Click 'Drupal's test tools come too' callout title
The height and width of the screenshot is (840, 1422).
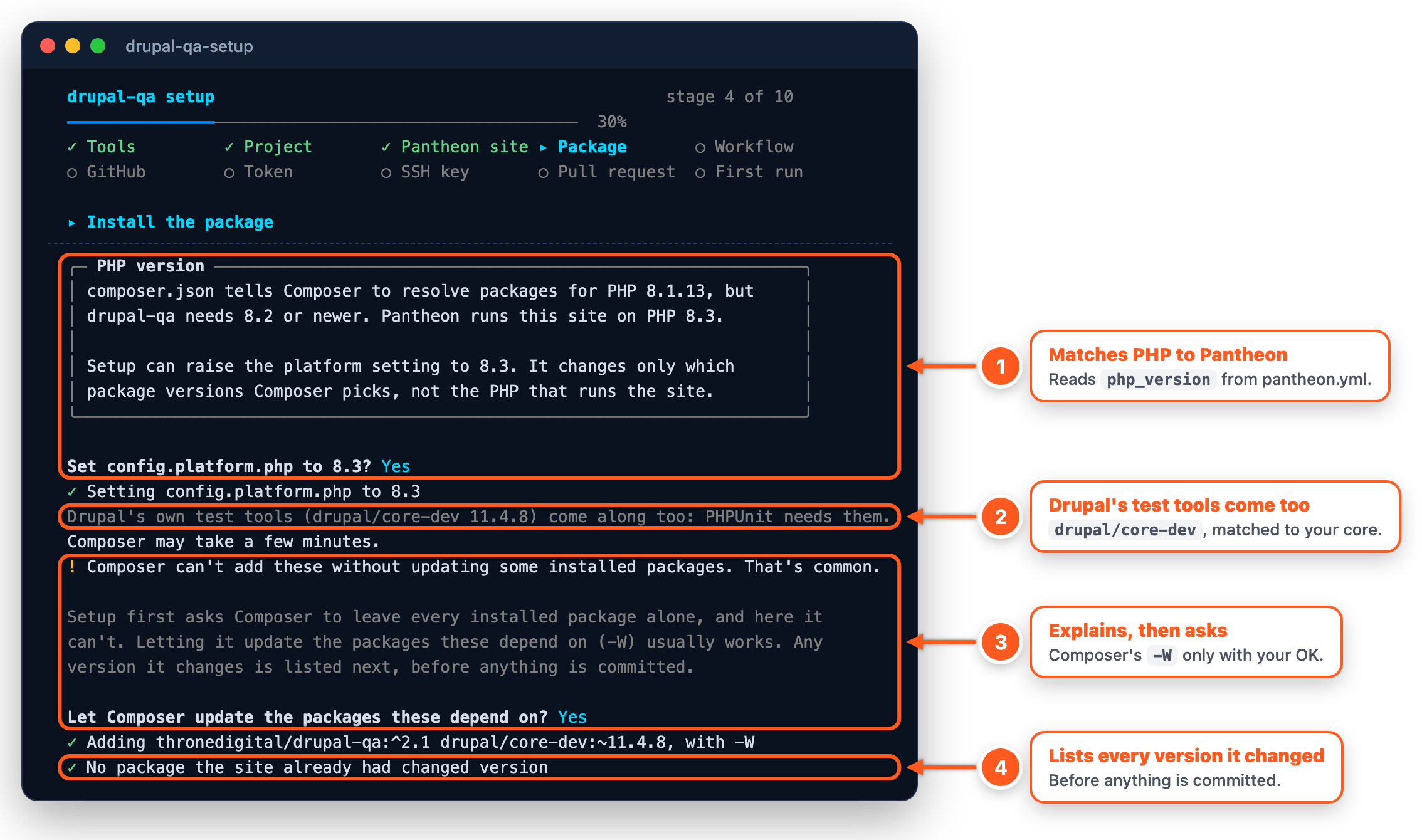[x=1179, y=505]
